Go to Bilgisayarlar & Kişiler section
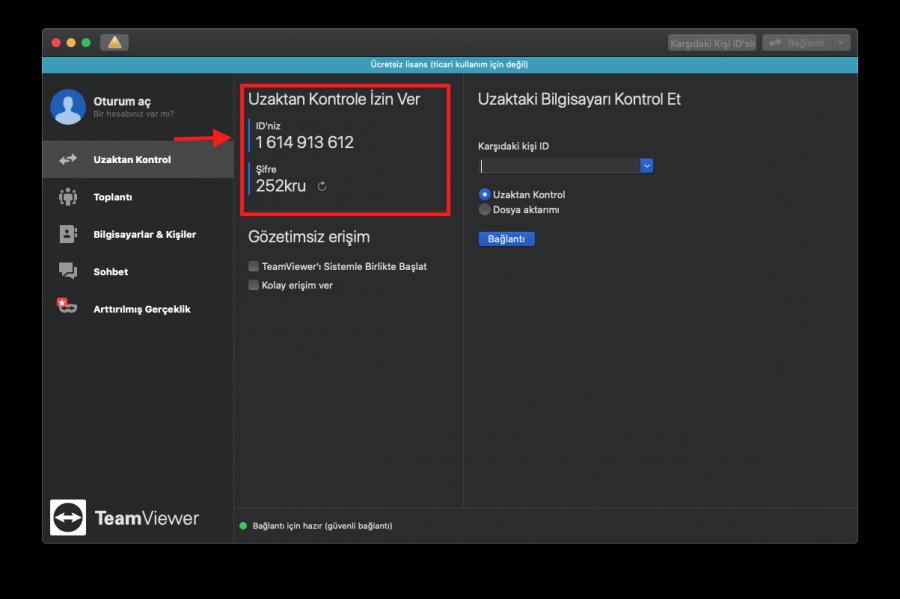 click(x=138, y=234)
